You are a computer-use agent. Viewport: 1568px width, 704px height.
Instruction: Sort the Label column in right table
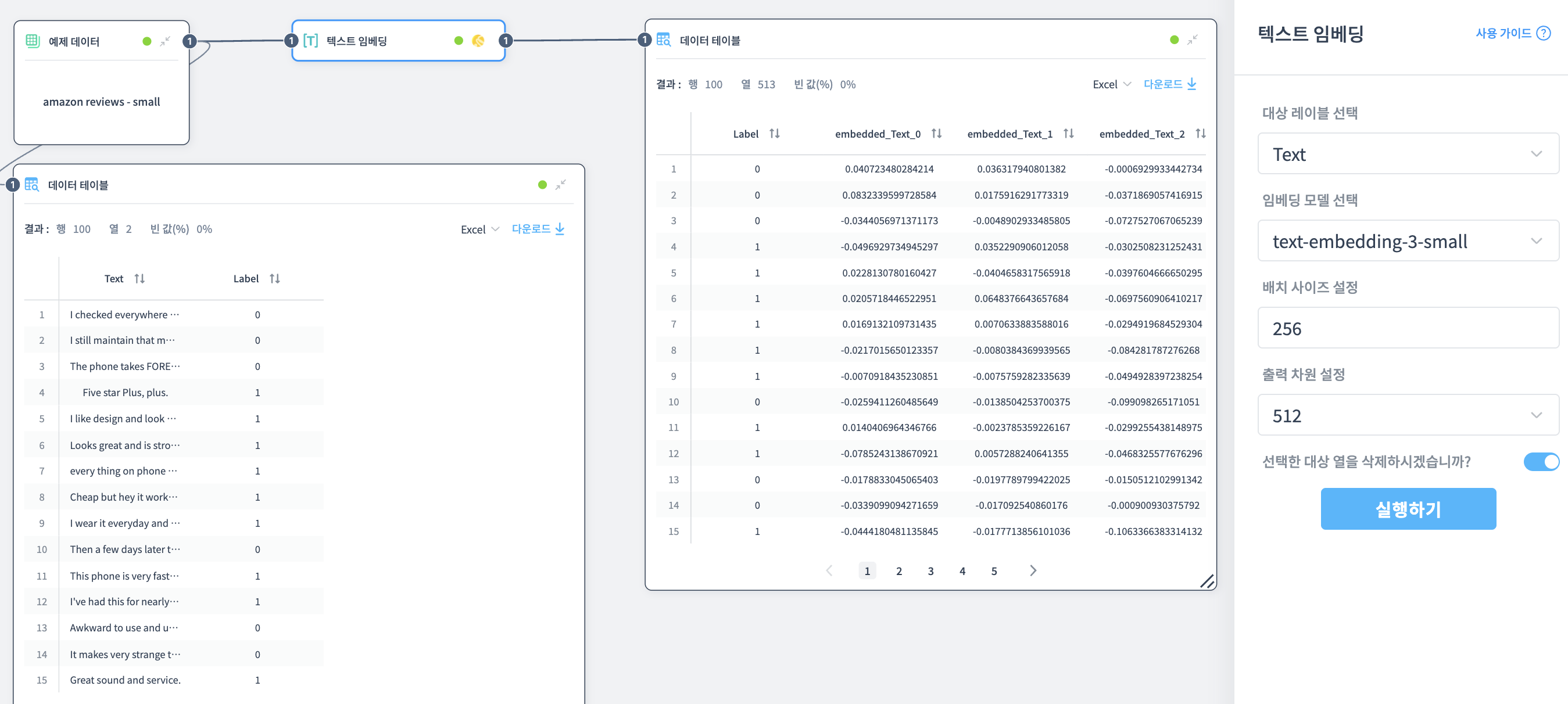774,134
